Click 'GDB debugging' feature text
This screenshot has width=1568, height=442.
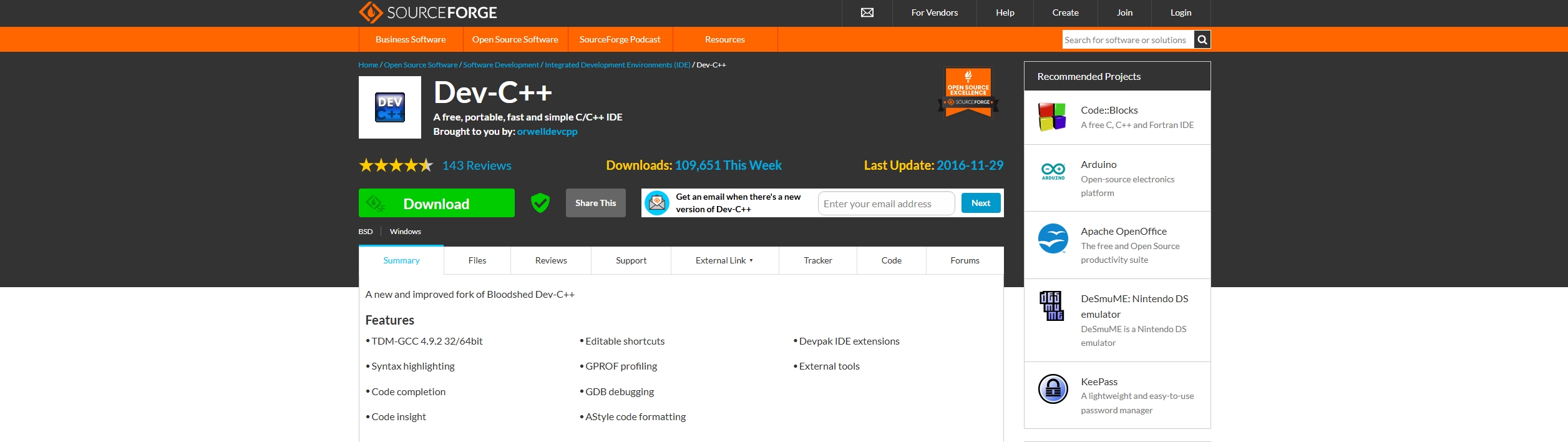pos(620,392)
